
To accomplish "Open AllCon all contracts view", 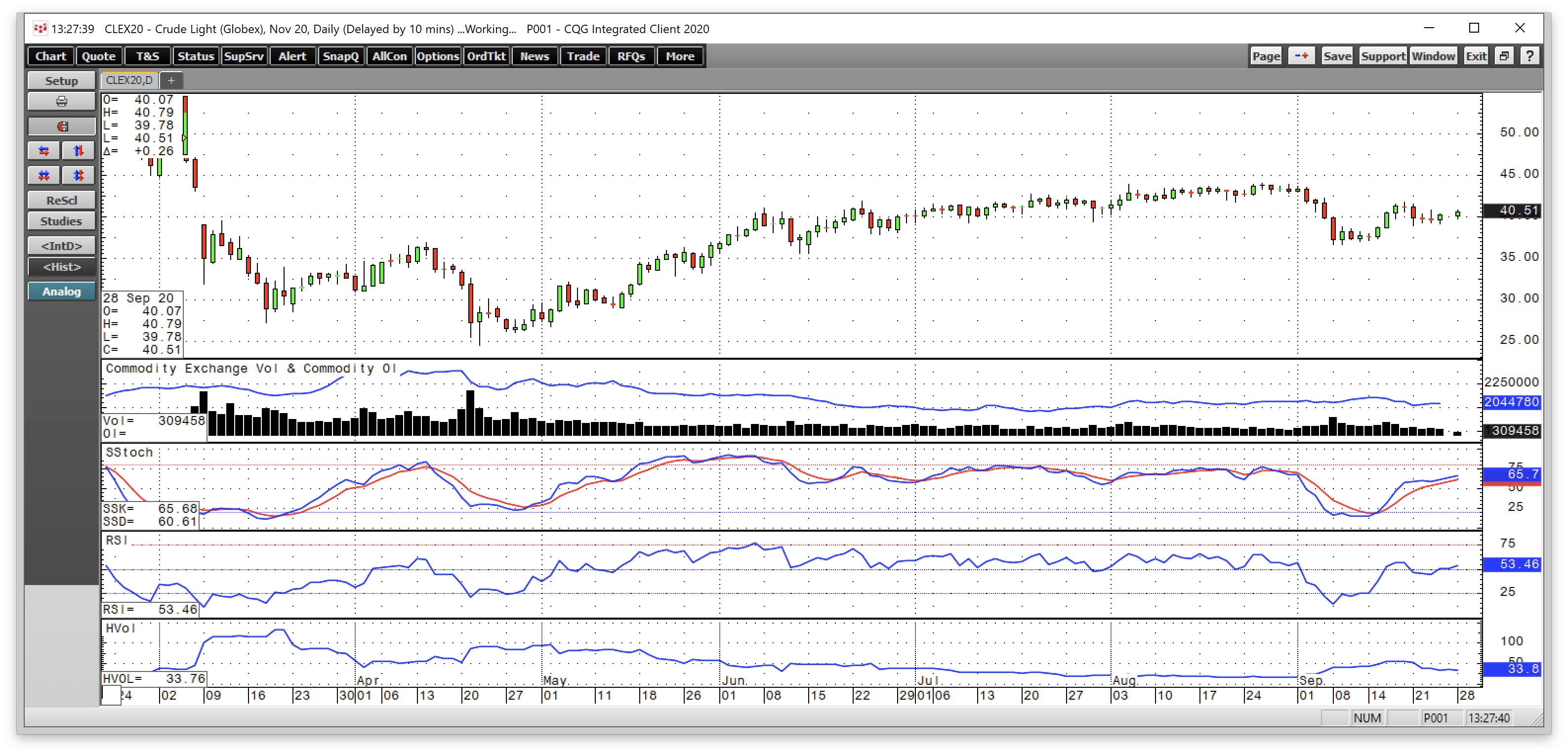I will coord(389,56).
